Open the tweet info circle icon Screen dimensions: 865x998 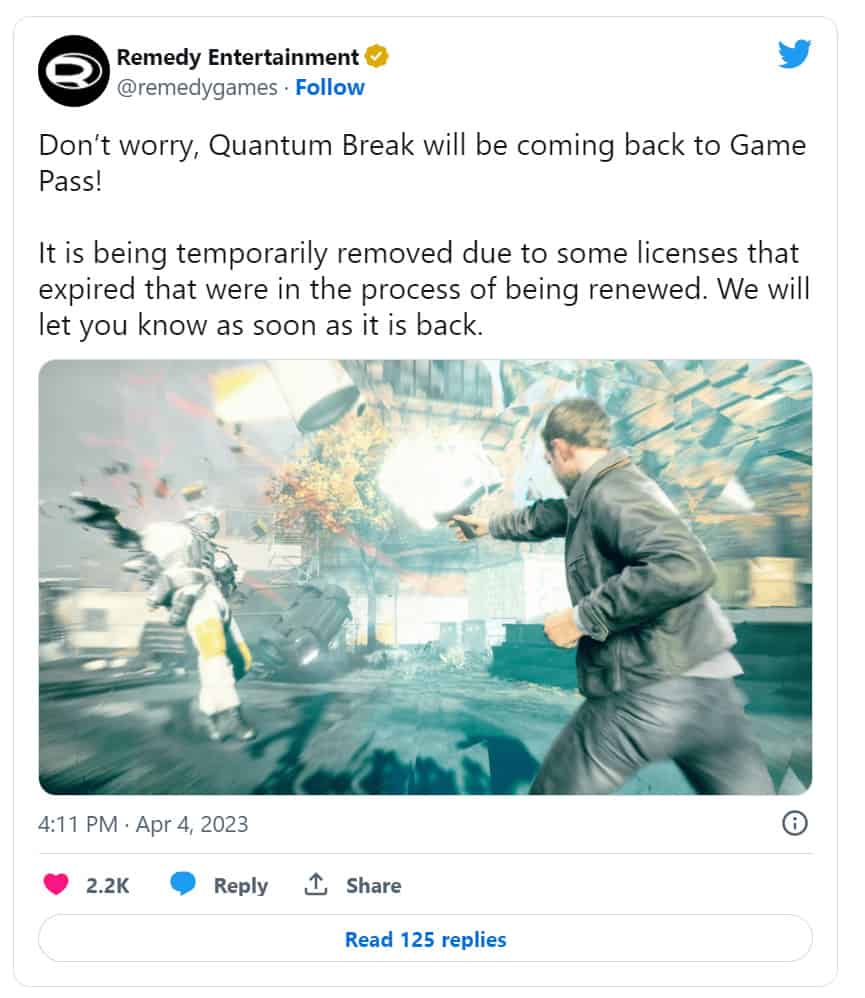click(794, 823)
